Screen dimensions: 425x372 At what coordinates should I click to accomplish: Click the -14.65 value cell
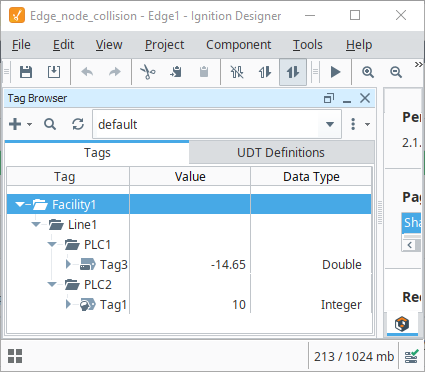(x=190, y=264)
